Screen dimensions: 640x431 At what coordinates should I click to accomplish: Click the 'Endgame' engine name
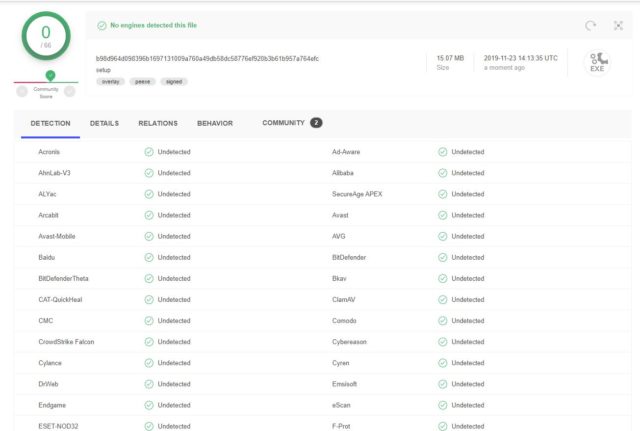(x=52, y=405)
